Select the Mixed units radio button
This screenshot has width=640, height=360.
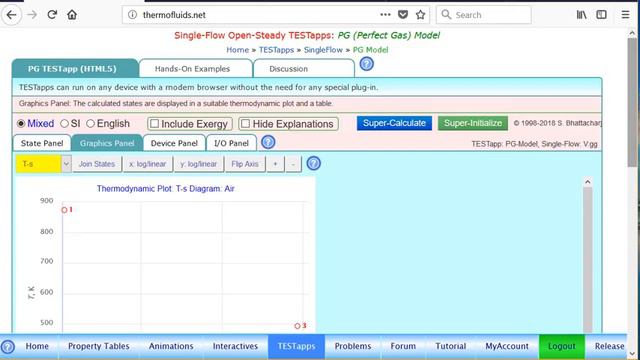click(21, 124)
